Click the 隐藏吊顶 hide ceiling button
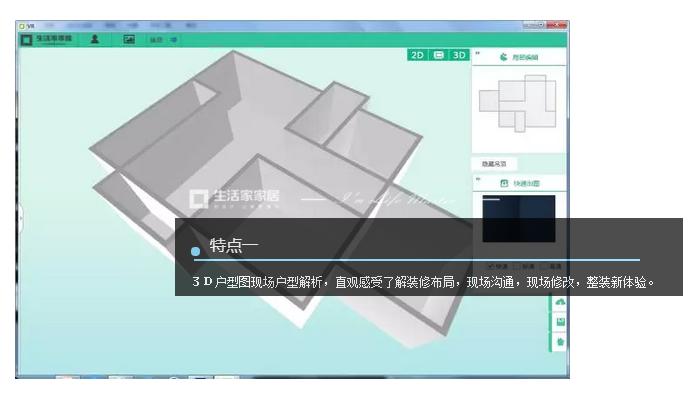The width and height of the screenshot is (700, 400). [x=494, y=164]
